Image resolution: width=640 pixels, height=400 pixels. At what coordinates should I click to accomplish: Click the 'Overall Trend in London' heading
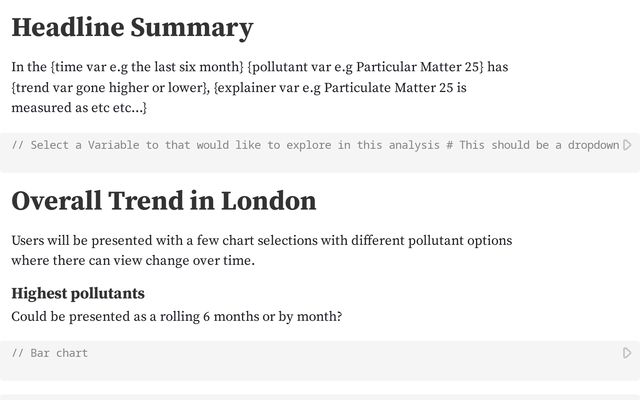click(x=163, y=201)
